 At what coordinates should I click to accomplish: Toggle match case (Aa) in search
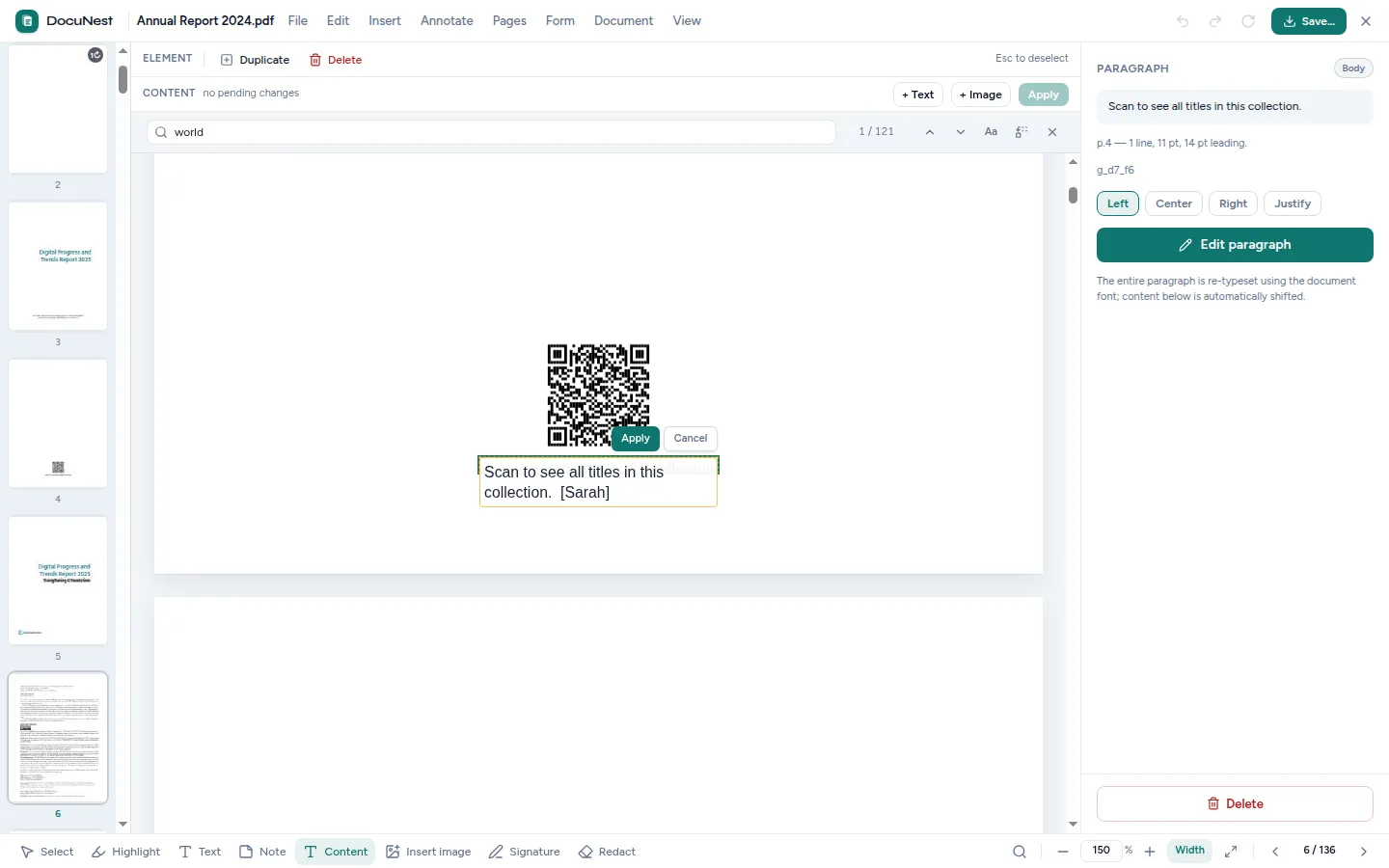[x=991, y=132]
